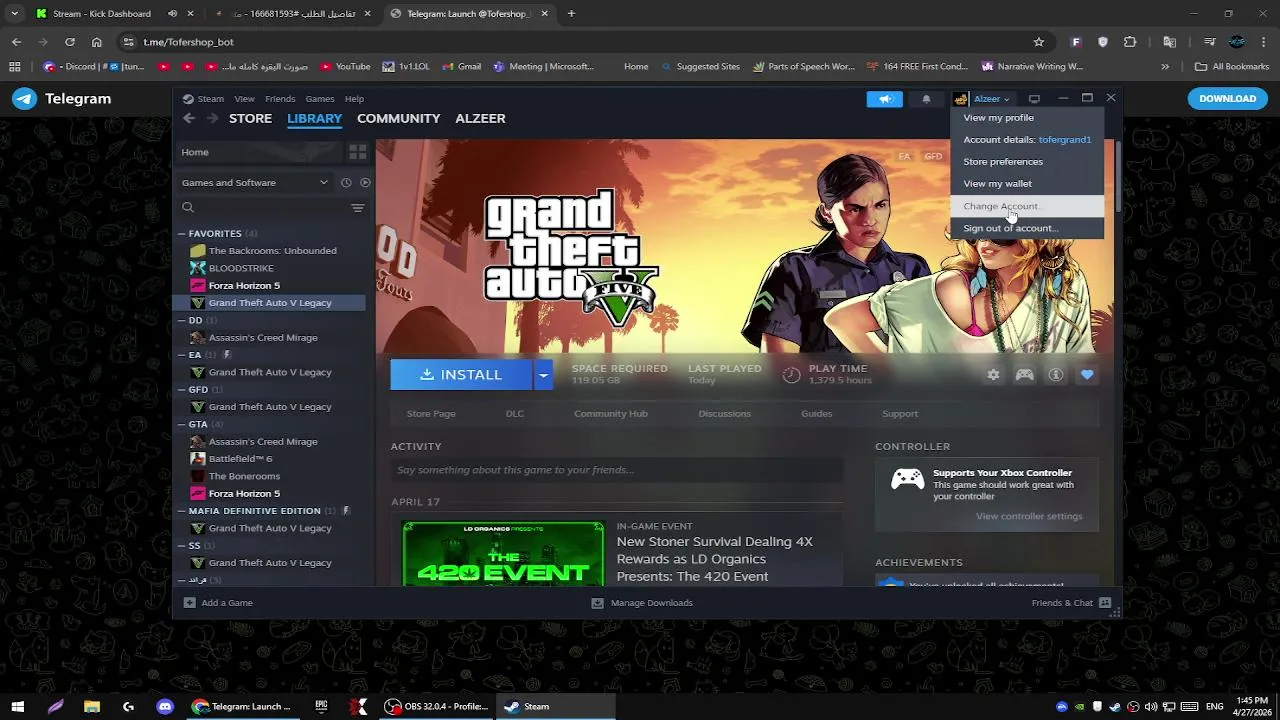Image resolution: width=1280 pixels, height=720 pixels.
Task: Sort library by recent activity clock icon
Action: click(x=346, y=183)
